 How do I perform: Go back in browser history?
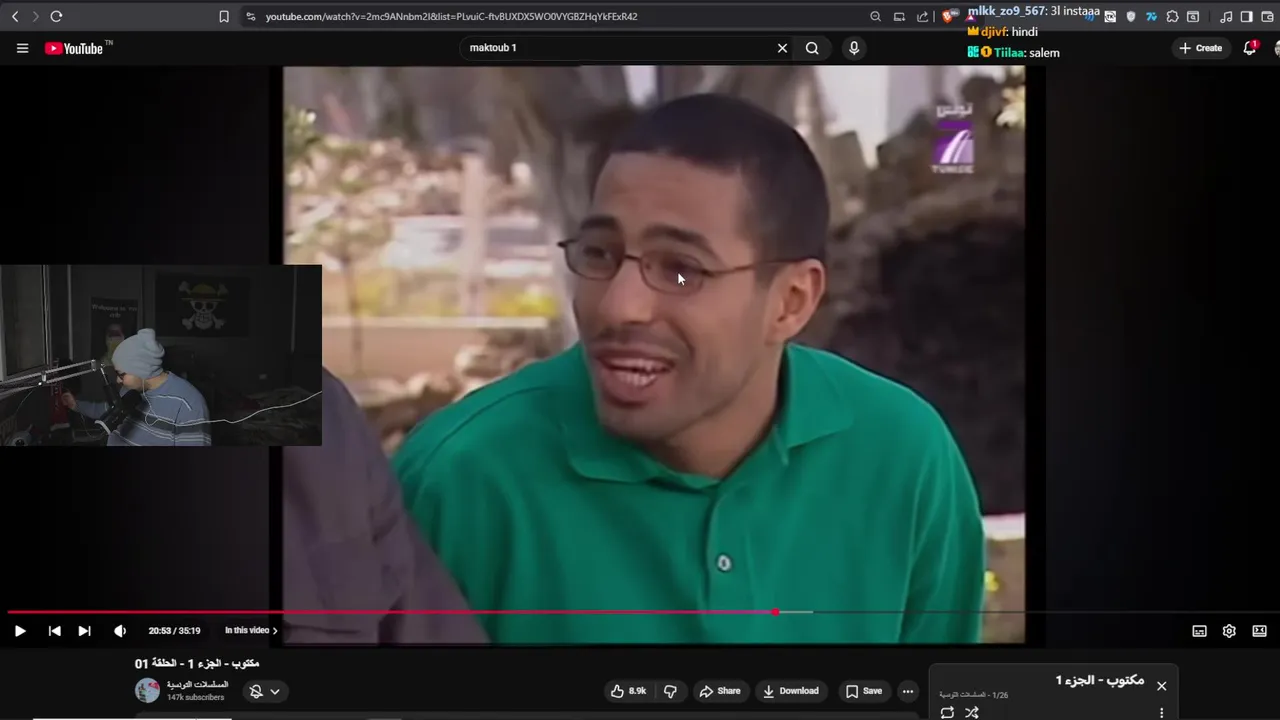[15, 16]
